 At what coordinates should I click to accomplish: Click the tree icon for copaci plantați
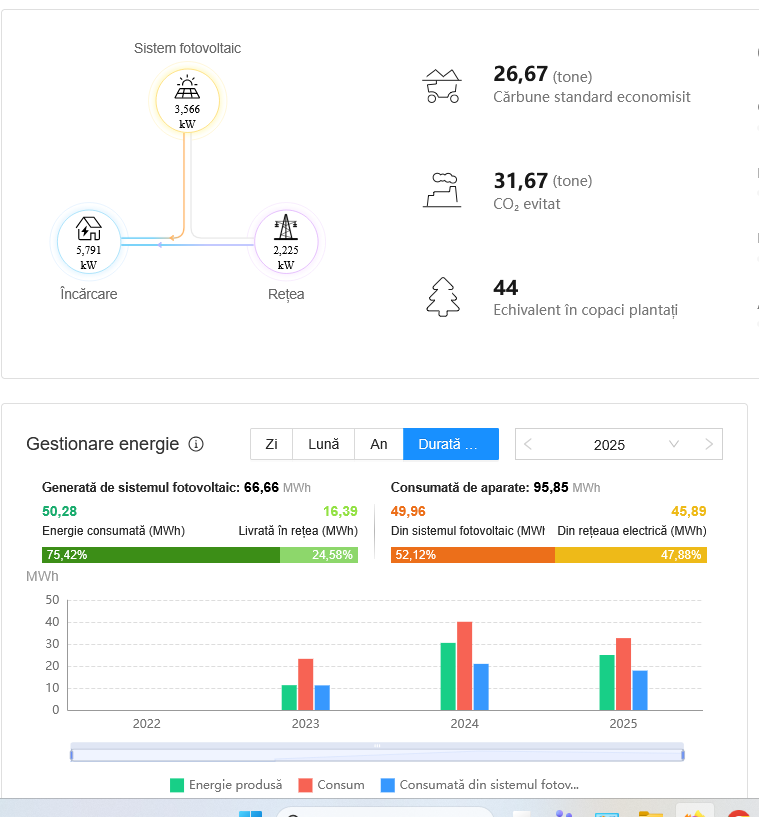[x=441, y=297]
